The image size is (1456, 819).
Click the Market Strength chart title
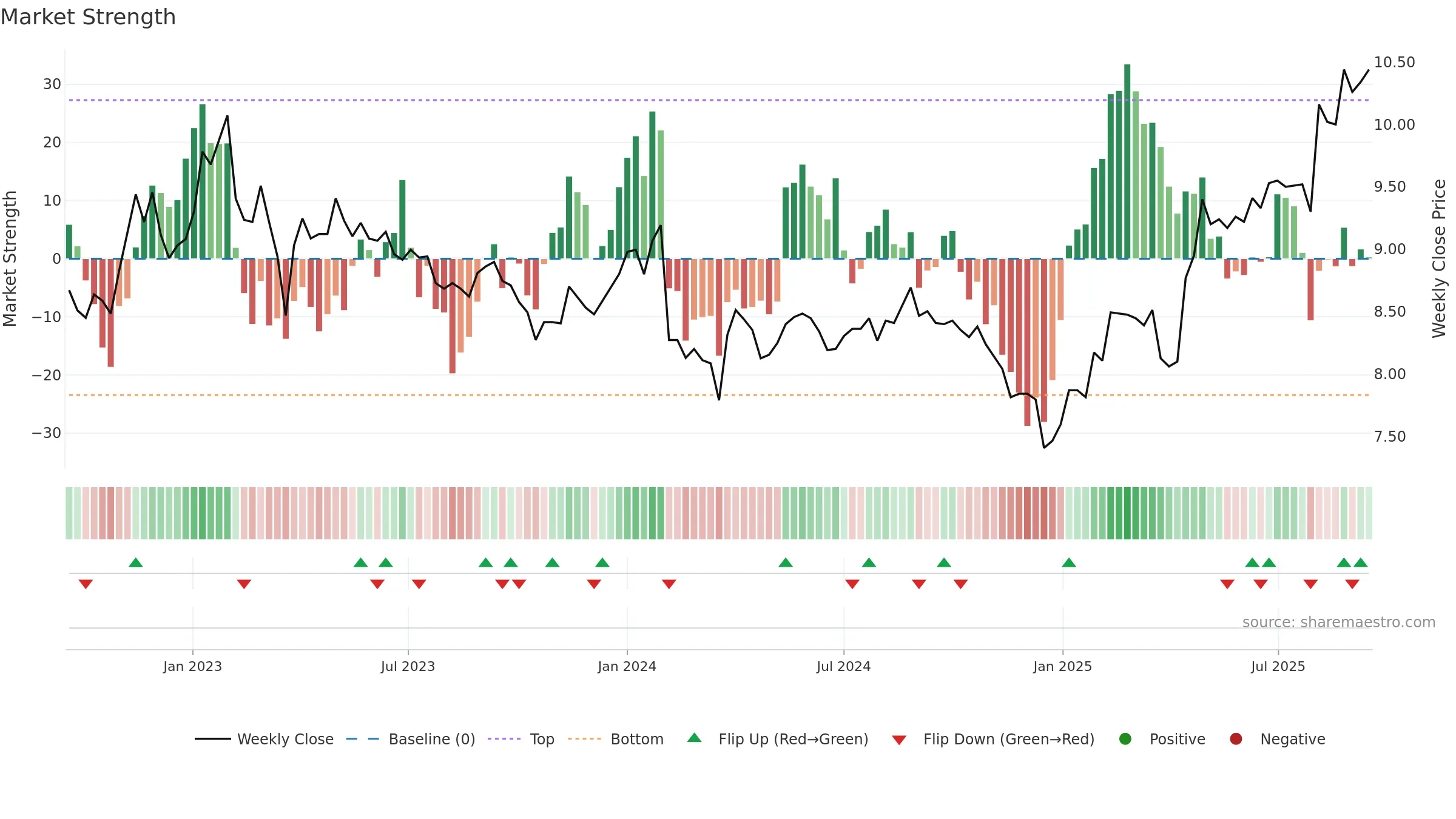(88, 16)
